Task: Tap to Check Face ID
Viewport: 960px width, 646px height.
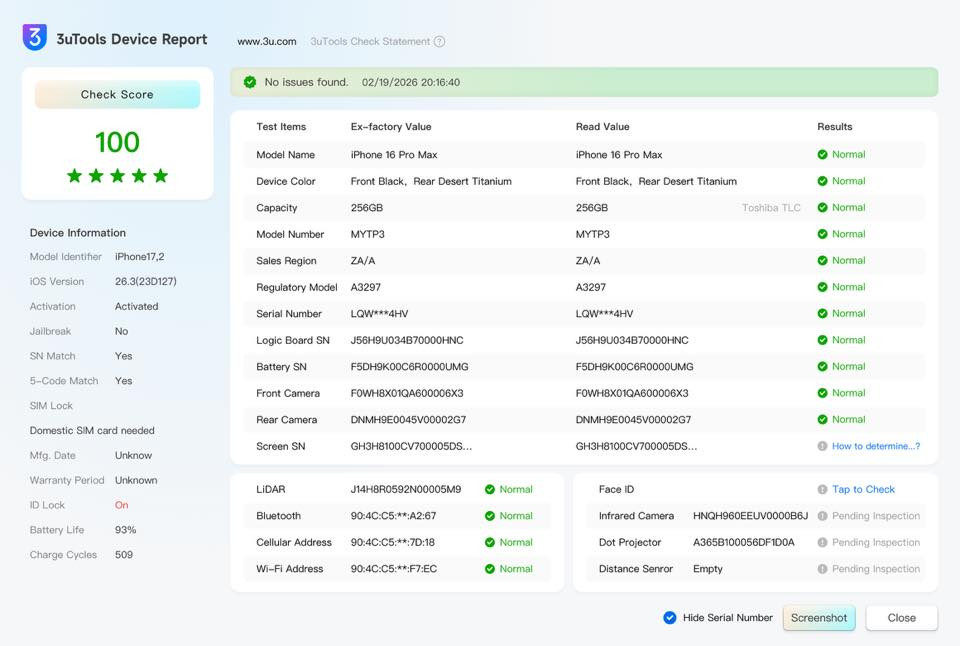Action: point(863,490)
